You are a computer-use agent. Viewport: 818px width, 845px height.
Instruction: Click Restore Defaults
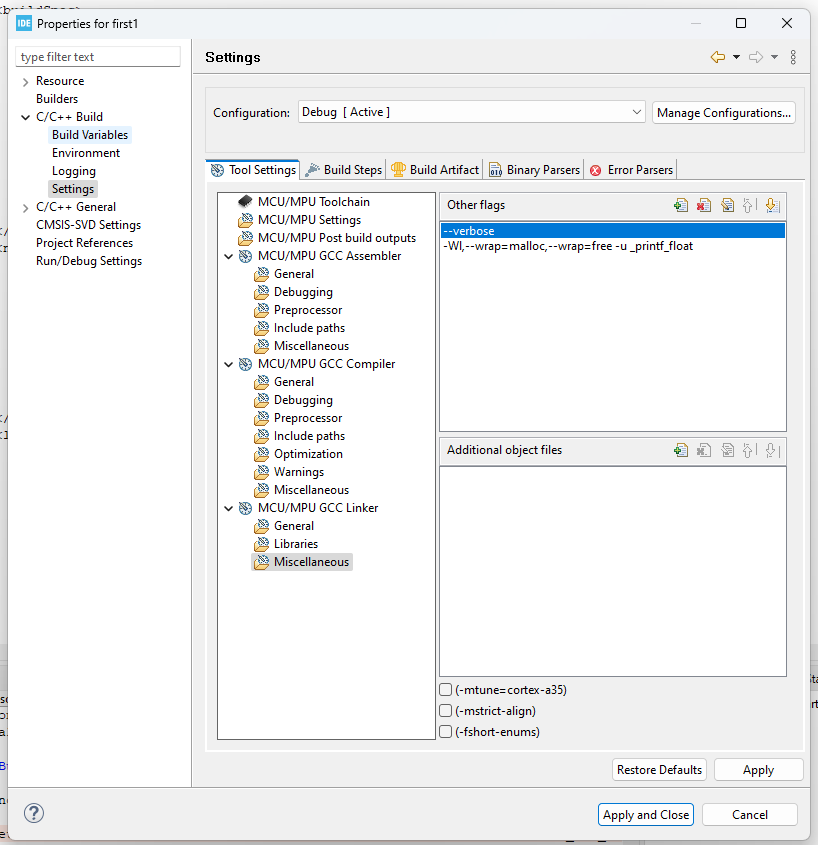(659, 769)
